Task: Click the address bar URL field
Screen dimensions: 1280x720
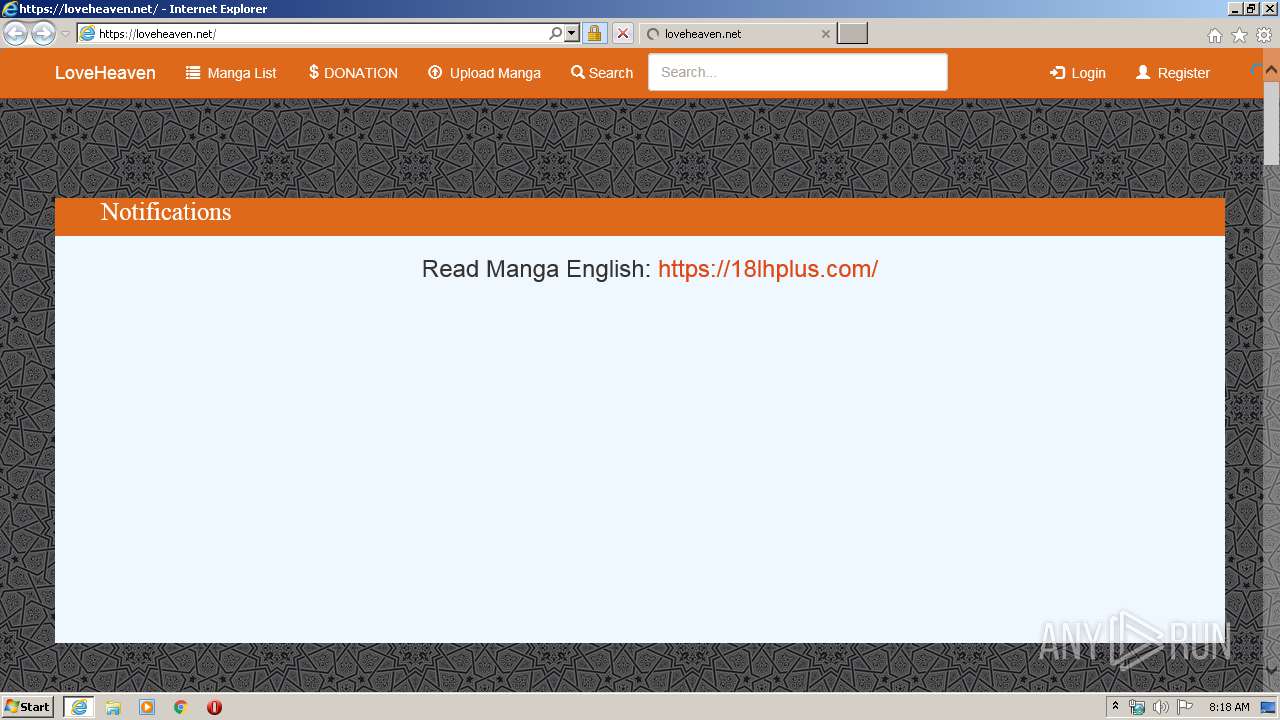Action: coord(321,33)
